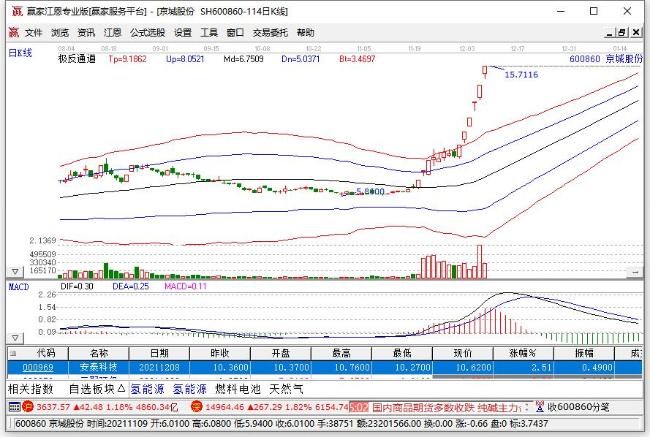Open the 资讯 menu

coord(86,33)
